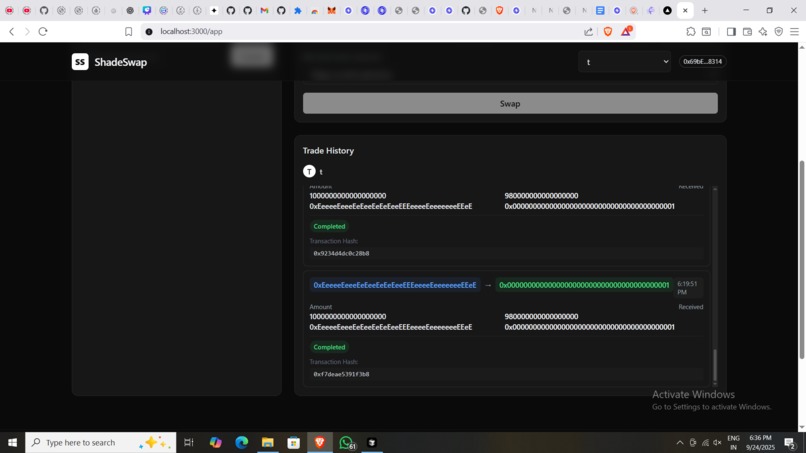Click the 6:19:51 PM timestamp
The image size is (806, 453).
pos(687,288)
